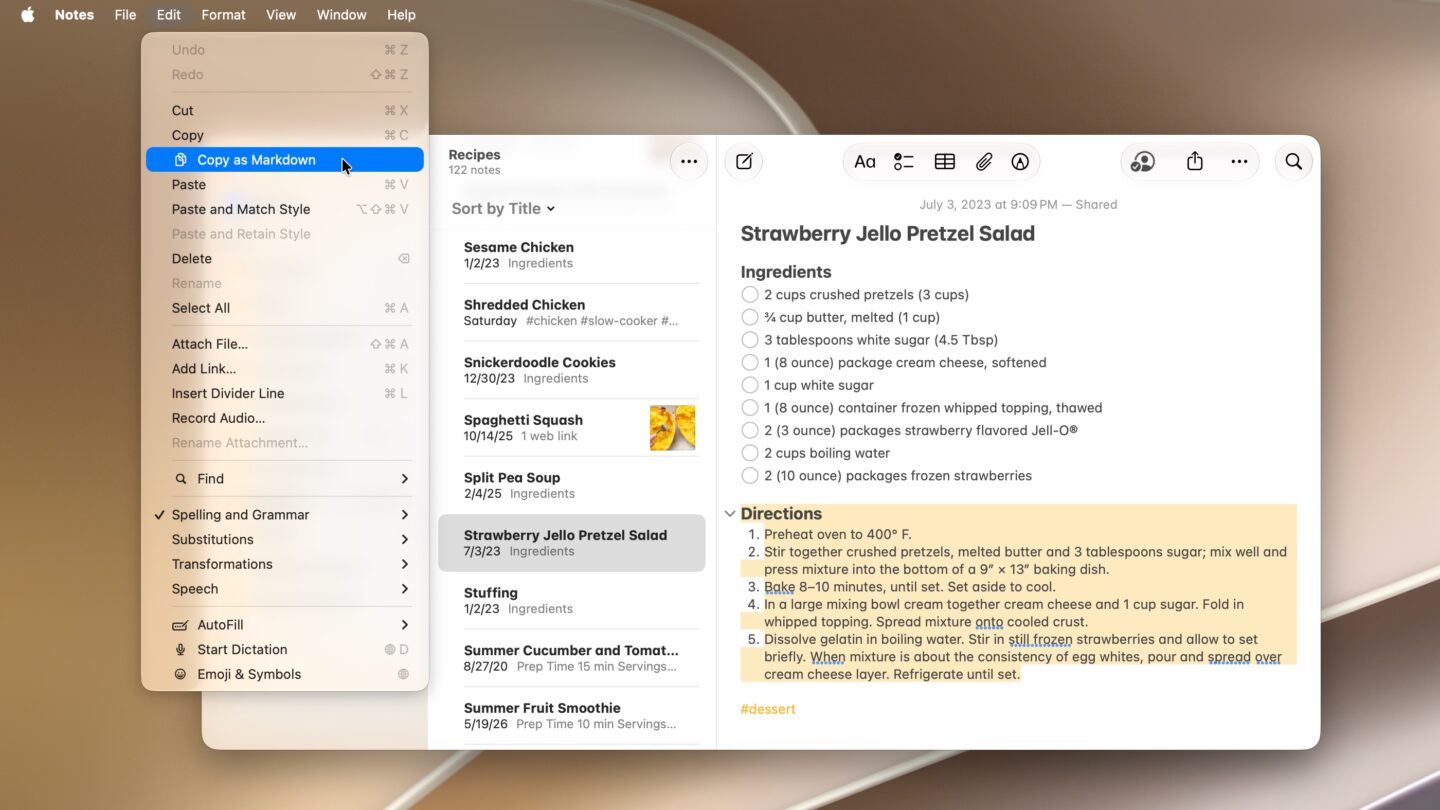
Task: Open the Summer Cucumber and Tomato note
Action: tap(572, 658)
